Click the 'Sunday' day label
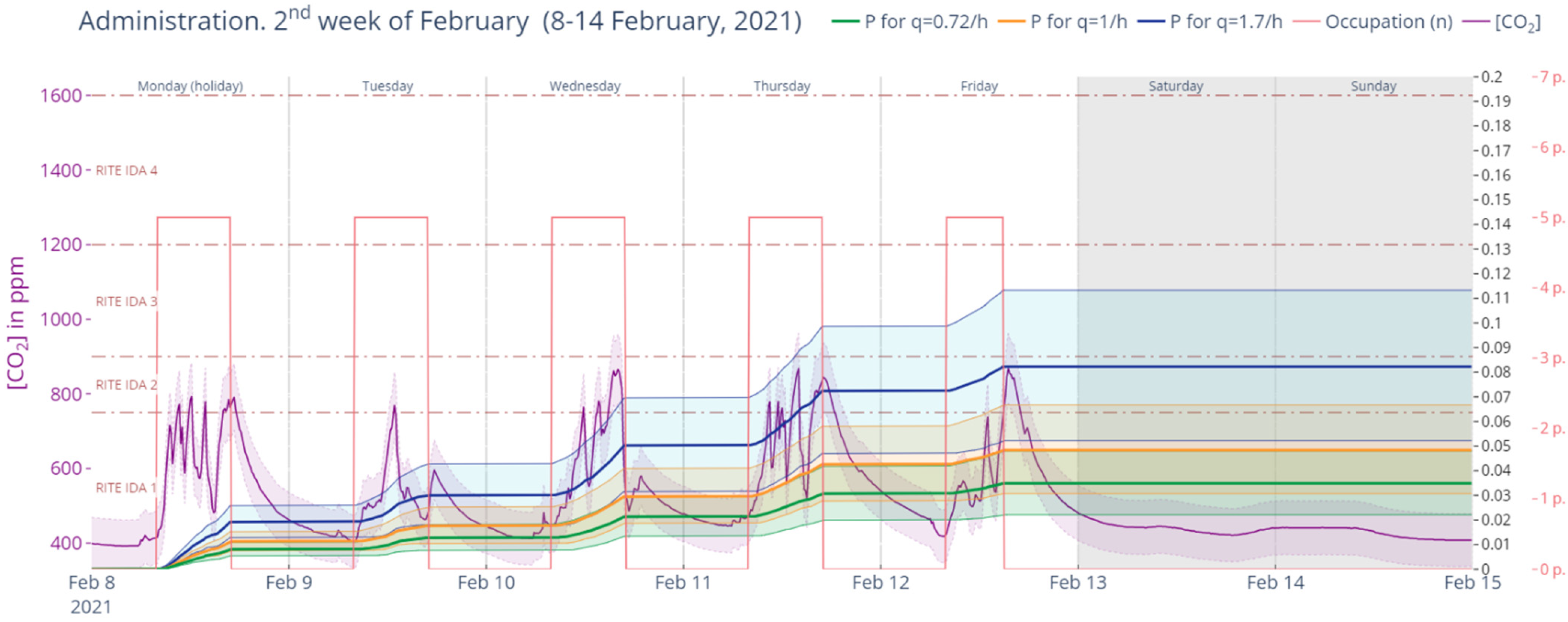This screenshot has height=622, width=1568. pos(1373,86)
